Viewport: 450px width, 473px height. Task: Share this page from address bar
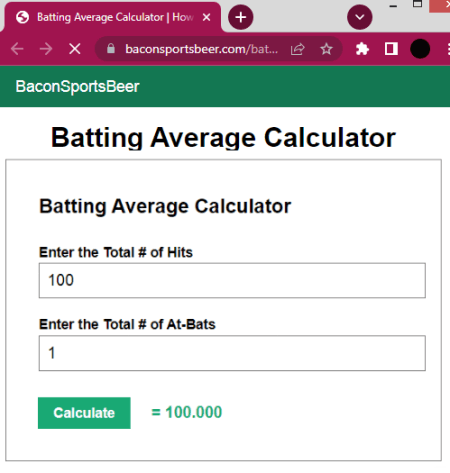tap(298, 49)
